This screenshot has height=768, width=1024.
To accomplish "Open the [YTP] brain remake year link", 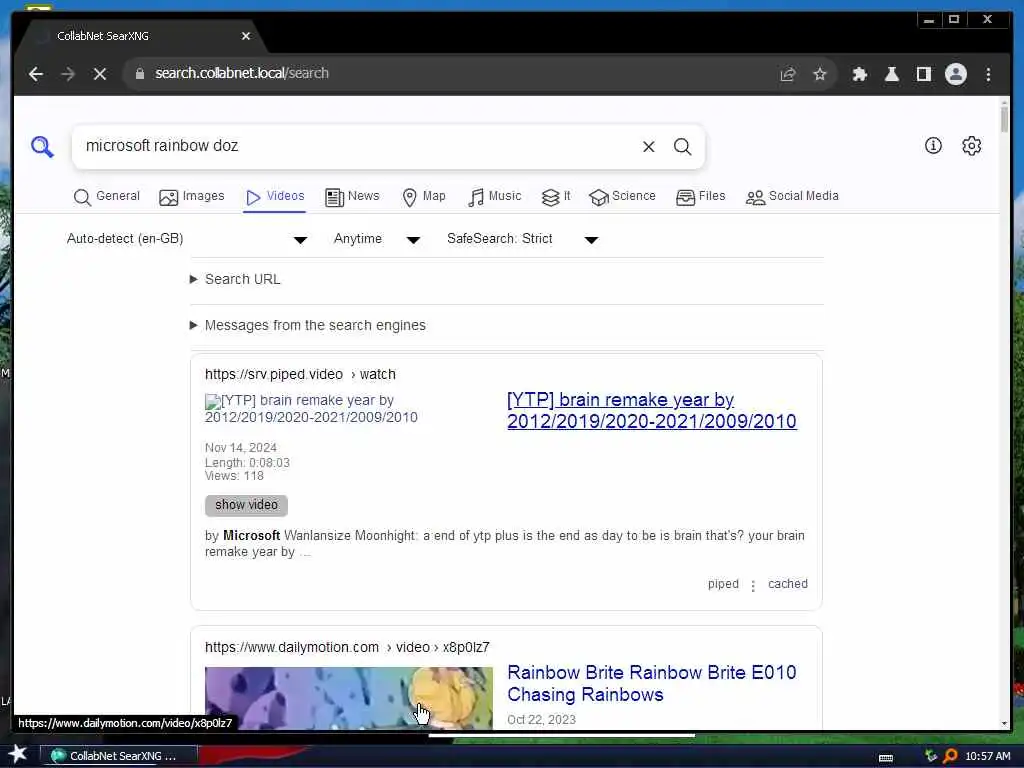I will [652, 410].
